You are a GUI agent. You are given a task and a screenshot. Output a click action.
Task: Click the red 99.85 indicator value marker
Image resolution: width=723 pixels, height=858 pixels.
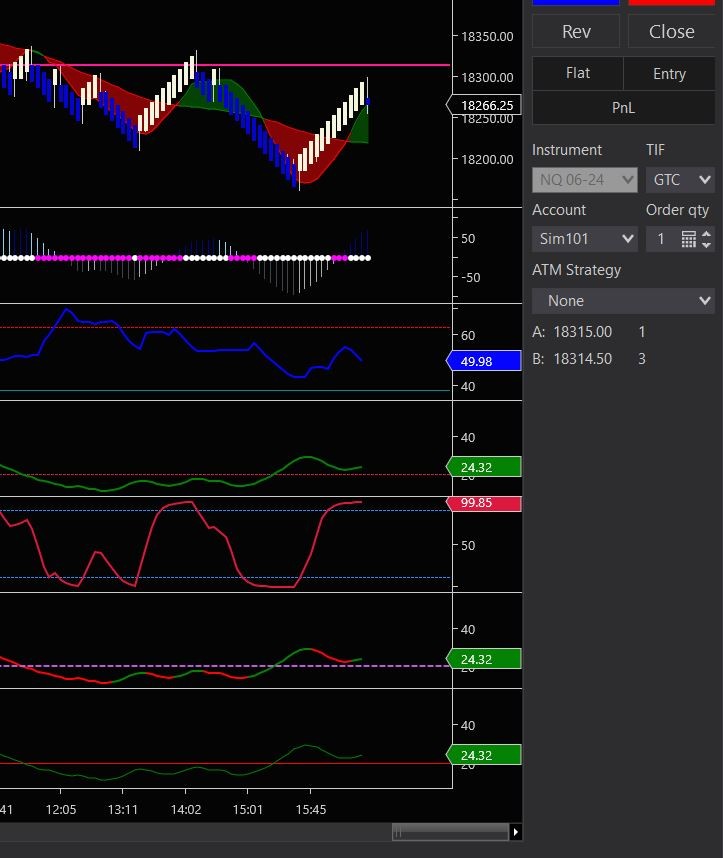coord(484,503)
